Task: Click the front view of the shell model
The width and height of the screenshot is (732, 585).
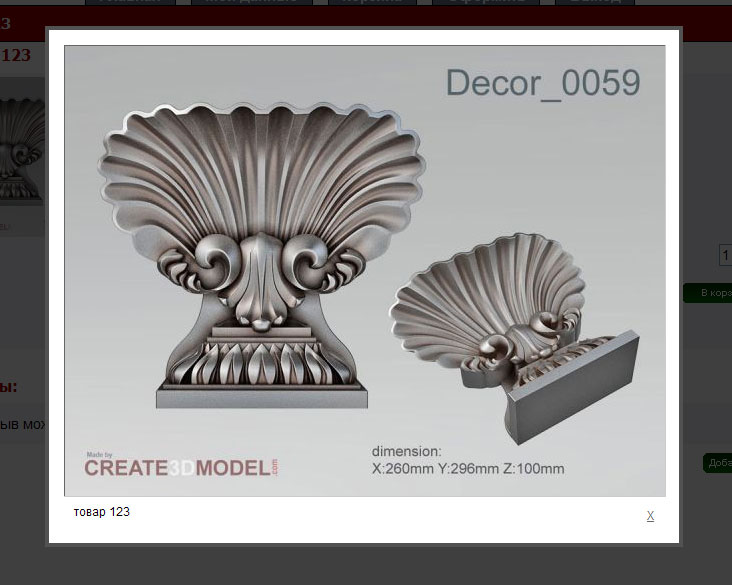Action: [262, 250]
